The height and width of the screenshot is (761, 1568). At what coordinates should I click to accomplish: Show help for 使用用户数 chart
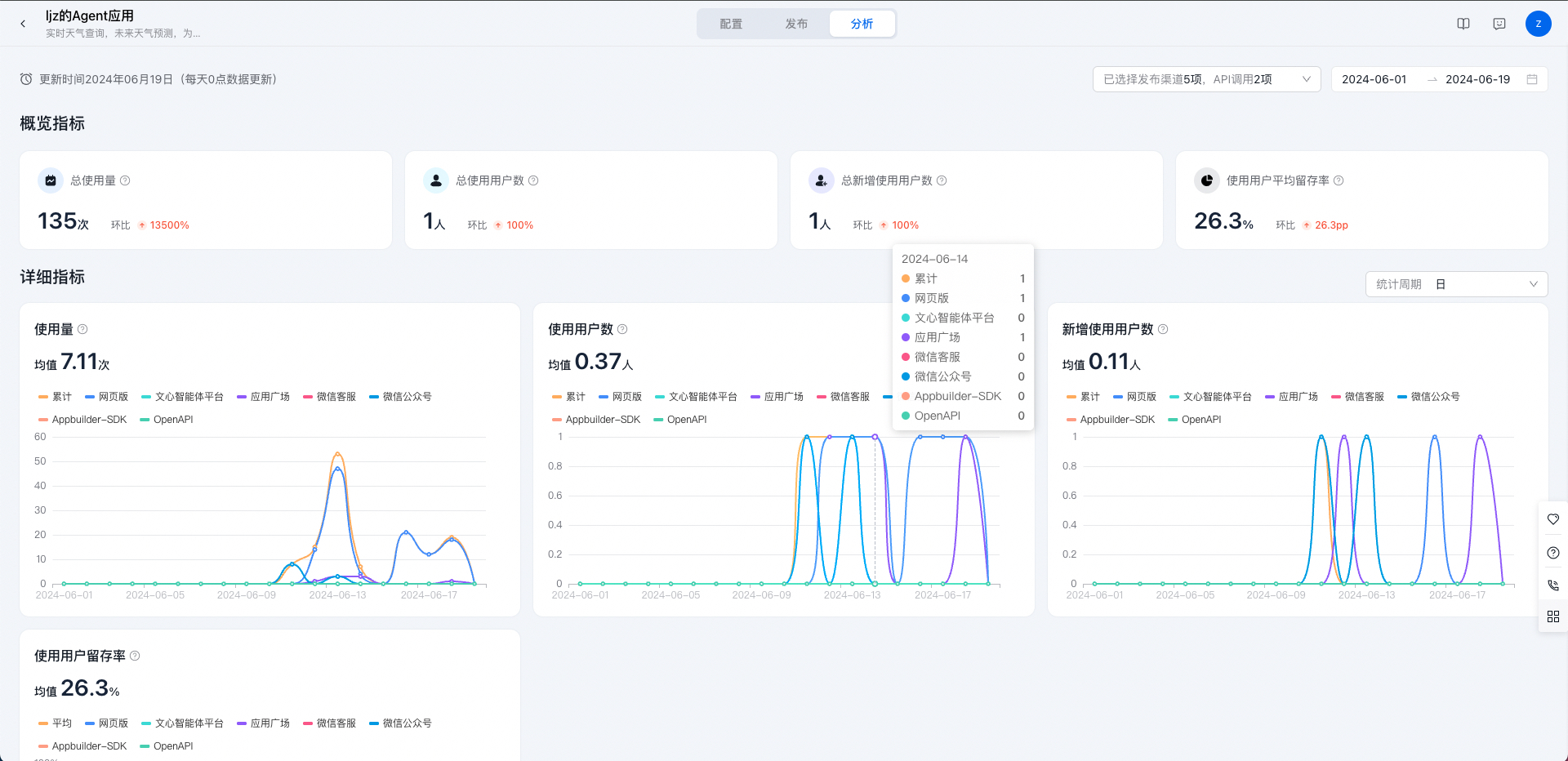click(622, 329)
